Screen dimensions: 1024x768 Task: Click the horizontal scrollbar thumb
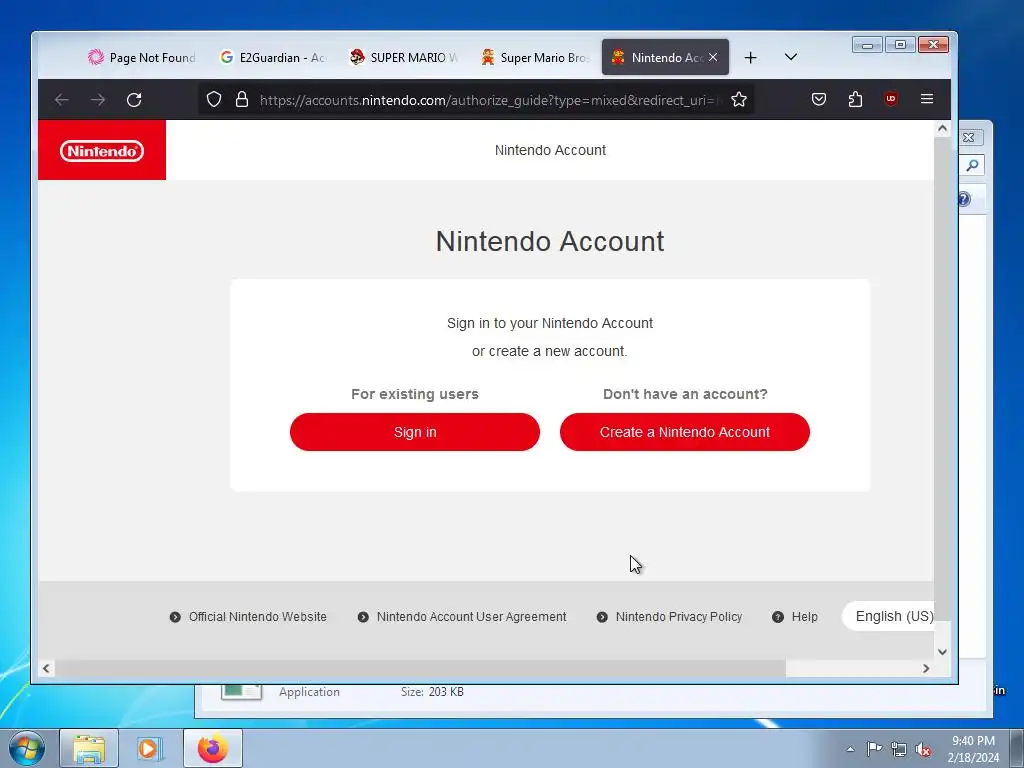tap(420, 668)
